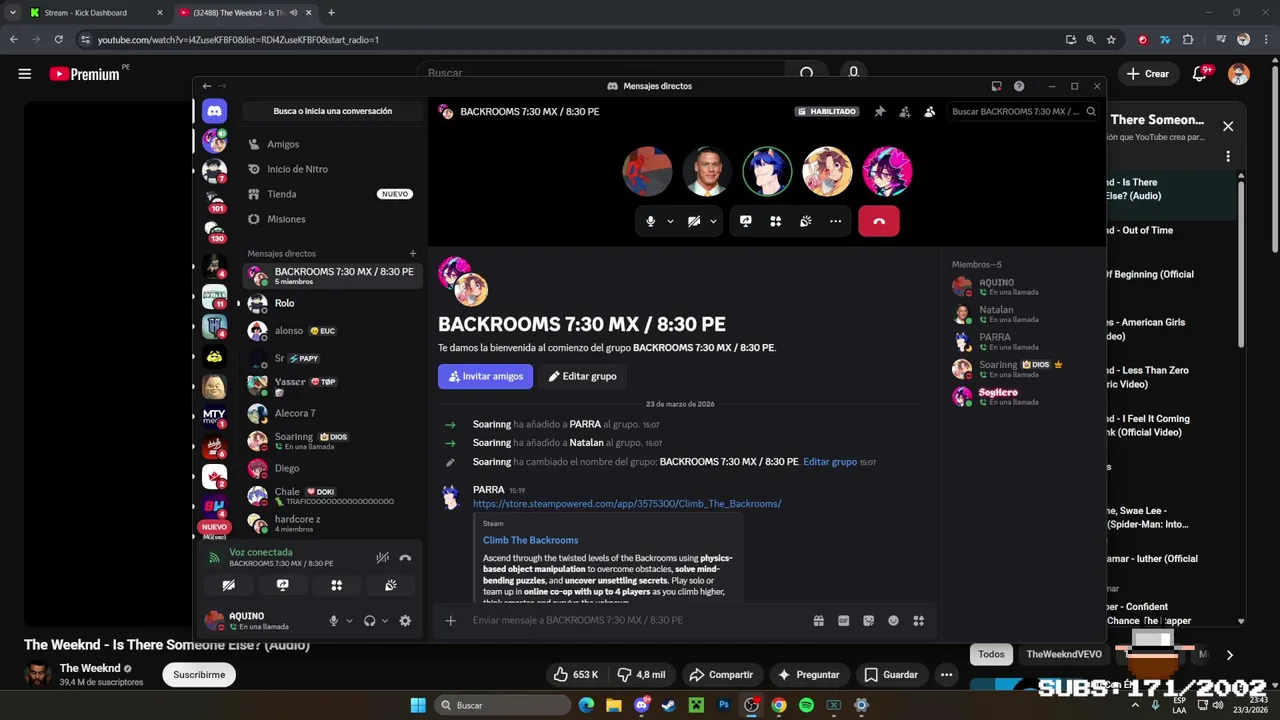
Task: Deafen with the headphones icon in the user panel
Action: pos(370,621)
